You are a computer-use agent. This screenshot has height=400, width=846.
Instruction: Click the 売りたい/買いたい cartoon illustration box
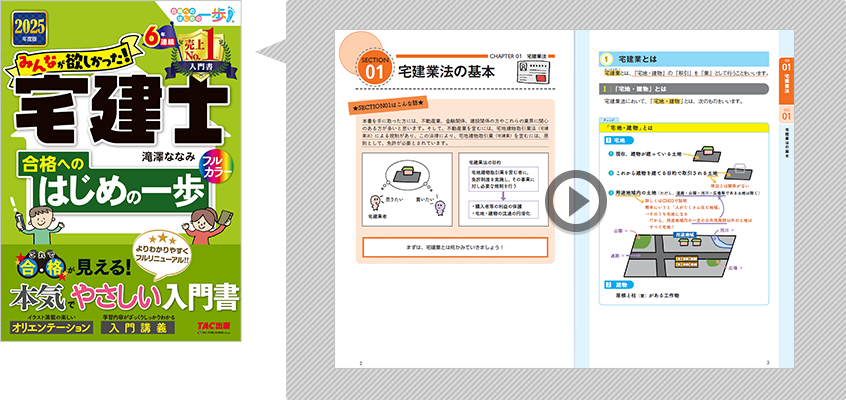point(407,189)
